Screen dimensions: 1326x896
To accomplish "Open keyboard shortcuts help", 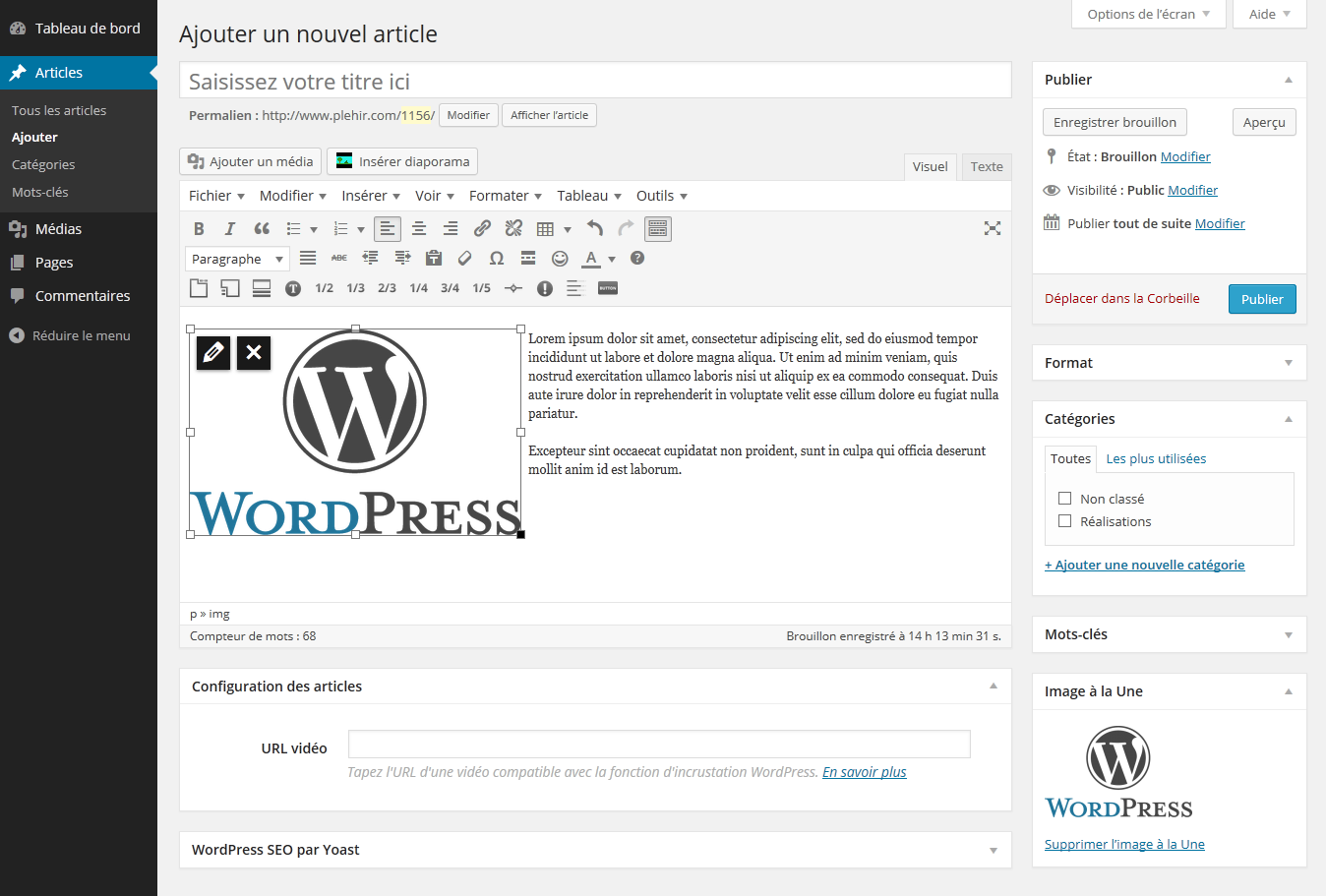I will (637, 258).
